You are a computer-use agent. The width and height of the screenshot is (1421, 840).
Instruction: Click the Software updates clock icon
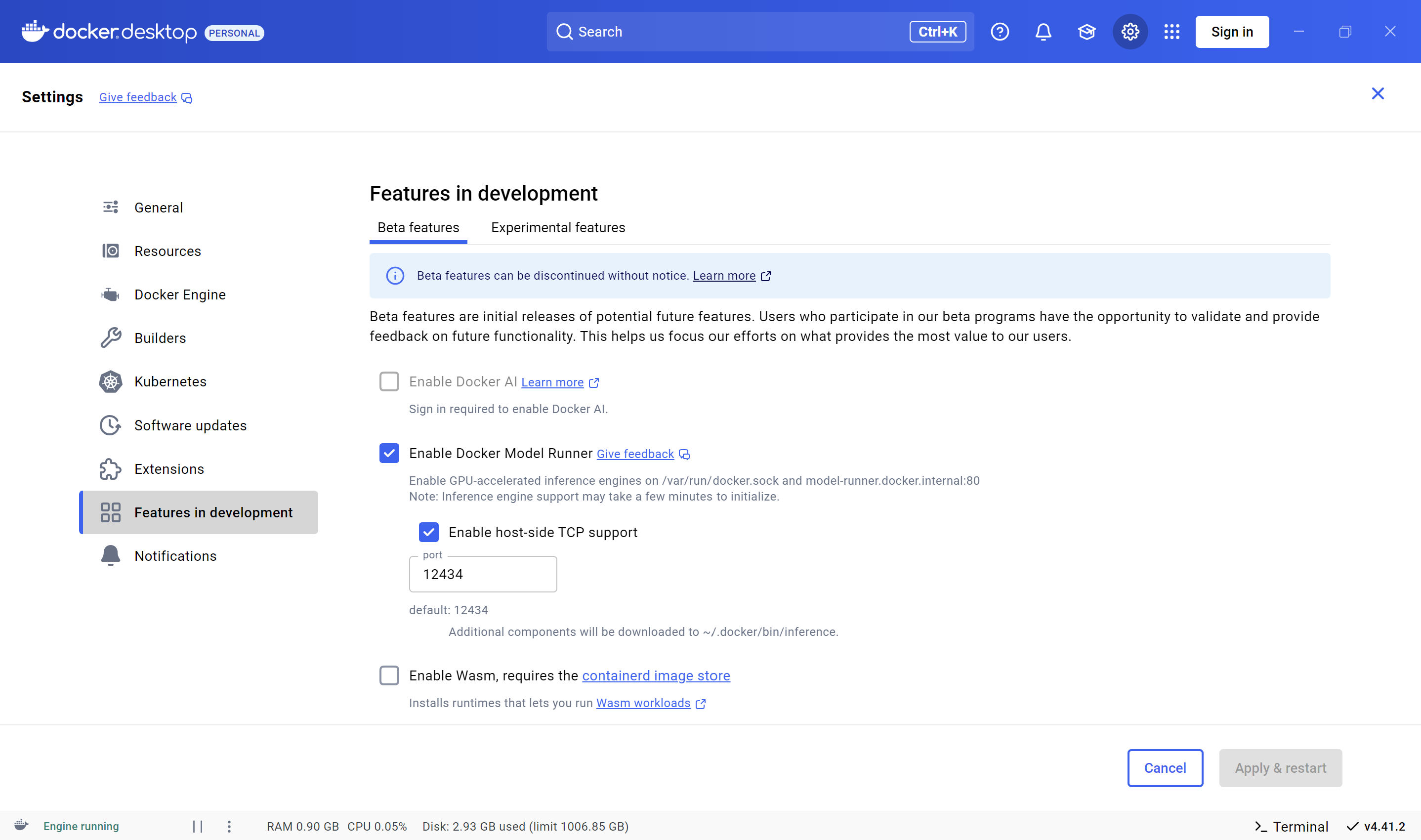tap(110, 425)
